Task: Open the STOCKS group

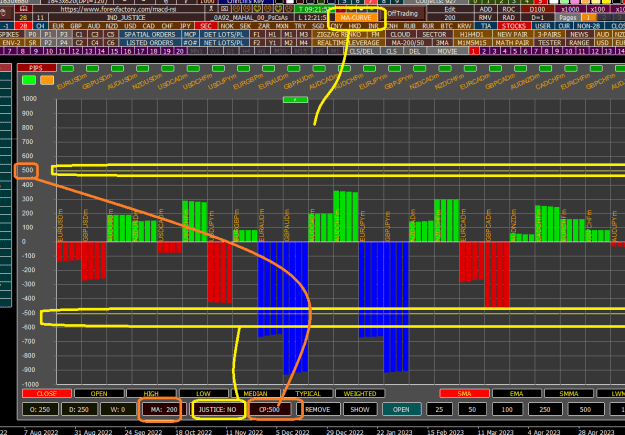Action: (514, 26)
